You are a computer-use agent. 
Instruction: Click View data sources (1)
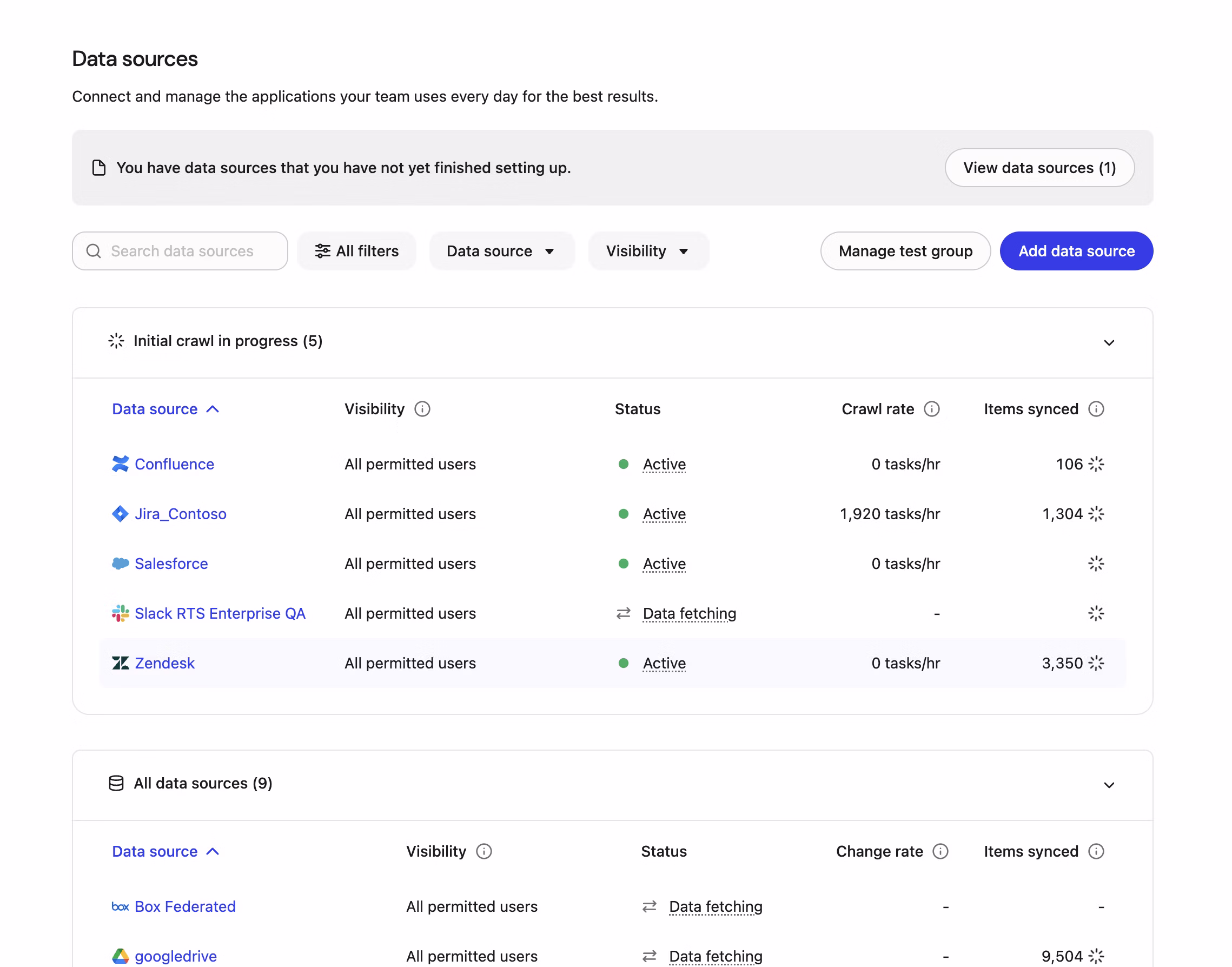tap(1039, 168)
